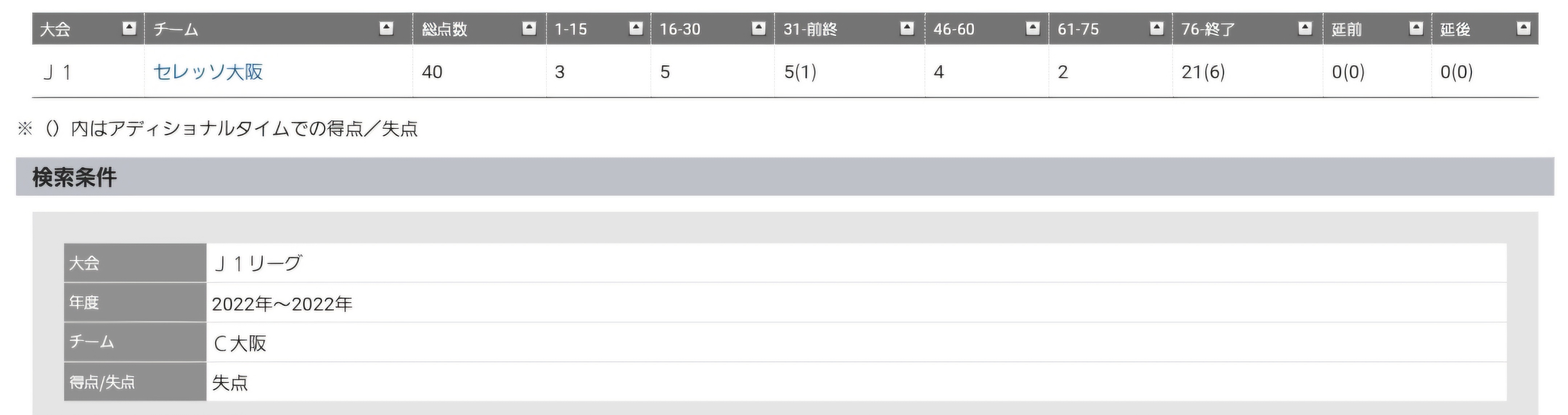Click the total value 40 cell
Screen dimensions: 1568x415
pyautogui.click(x=432, y=72)
